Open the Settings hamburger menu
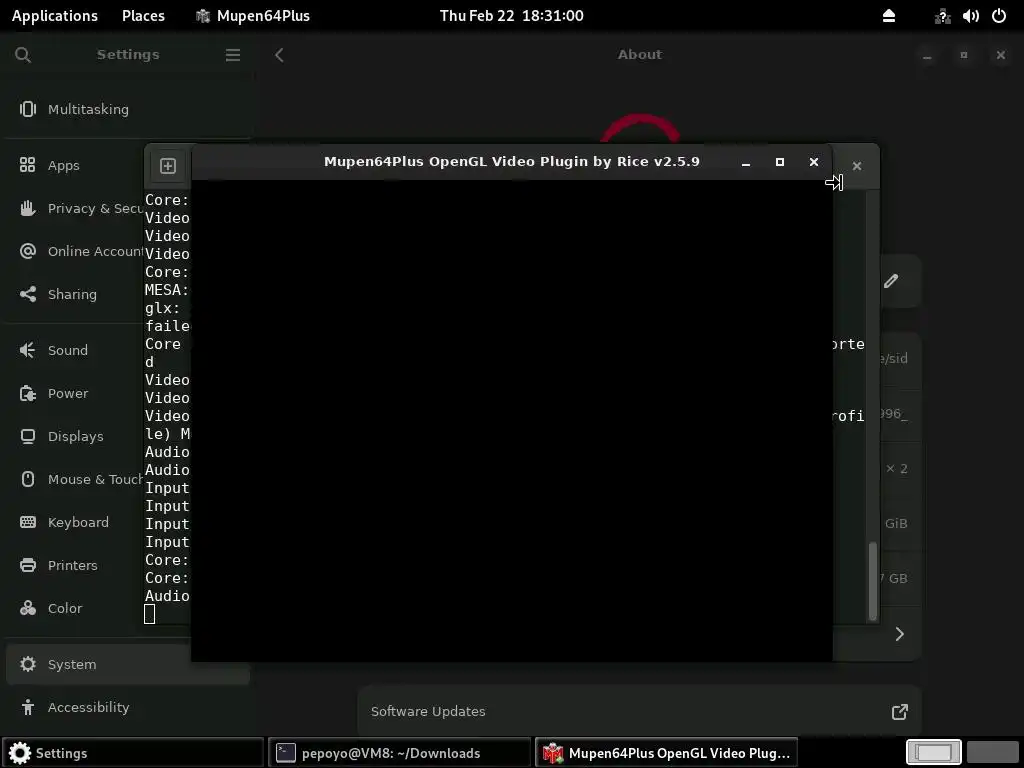Image resolution: width=1024 pixels, height=768 pixels. tap(233, 55)
